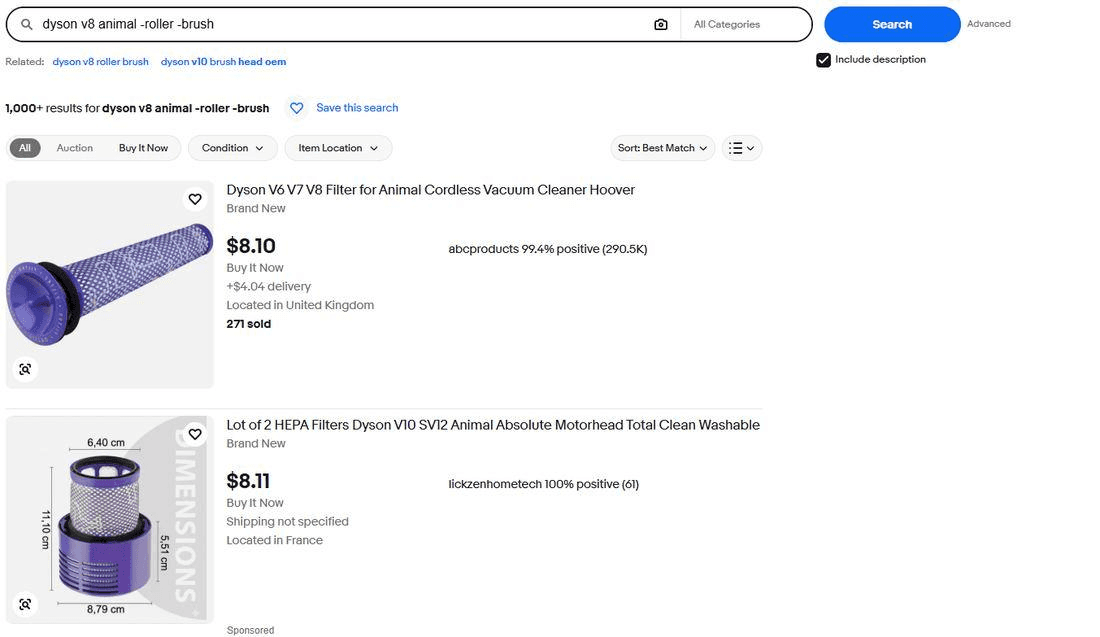The width and height of the screenshot is (1100, 637).
Task: Open the HEPA filter dimensions thumbnail
Action: tap(110, 520)
